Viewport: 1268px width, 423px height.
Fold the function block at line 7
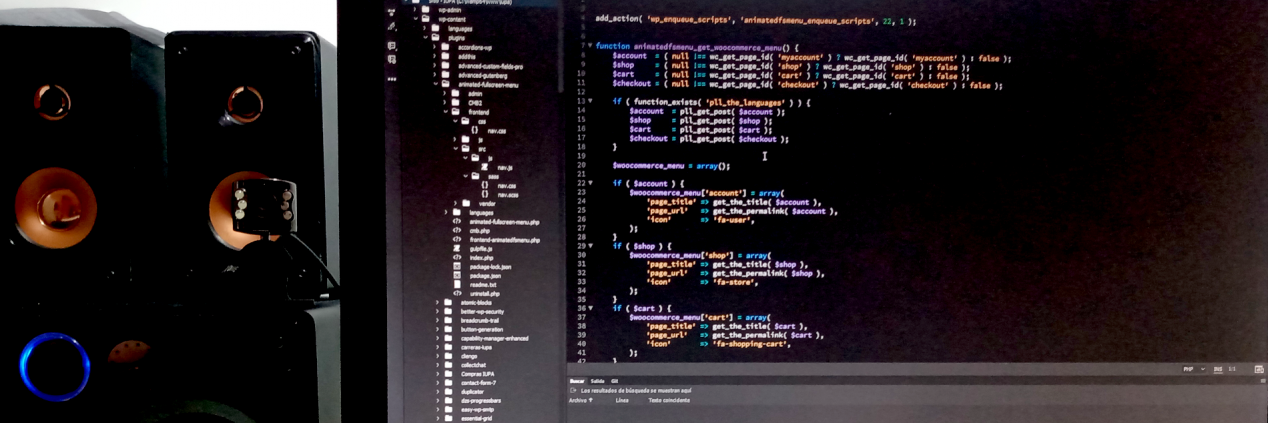[589, 46]
